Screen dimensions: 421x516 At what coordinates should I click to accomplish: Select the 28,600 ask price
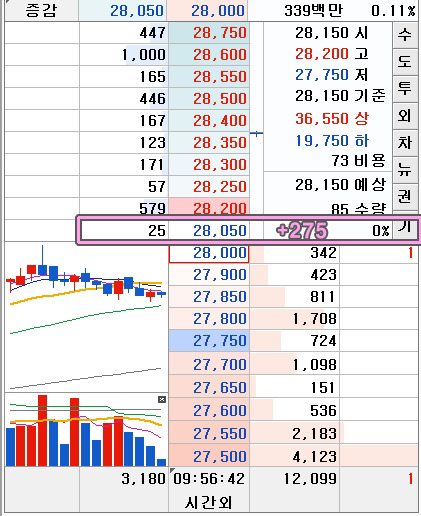[209, 55]
